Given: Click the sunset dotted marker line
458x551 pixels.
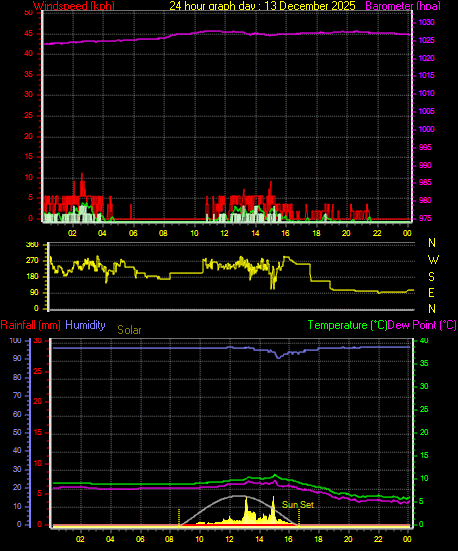Looking at the screenshot, I should (x=299, y=517).
